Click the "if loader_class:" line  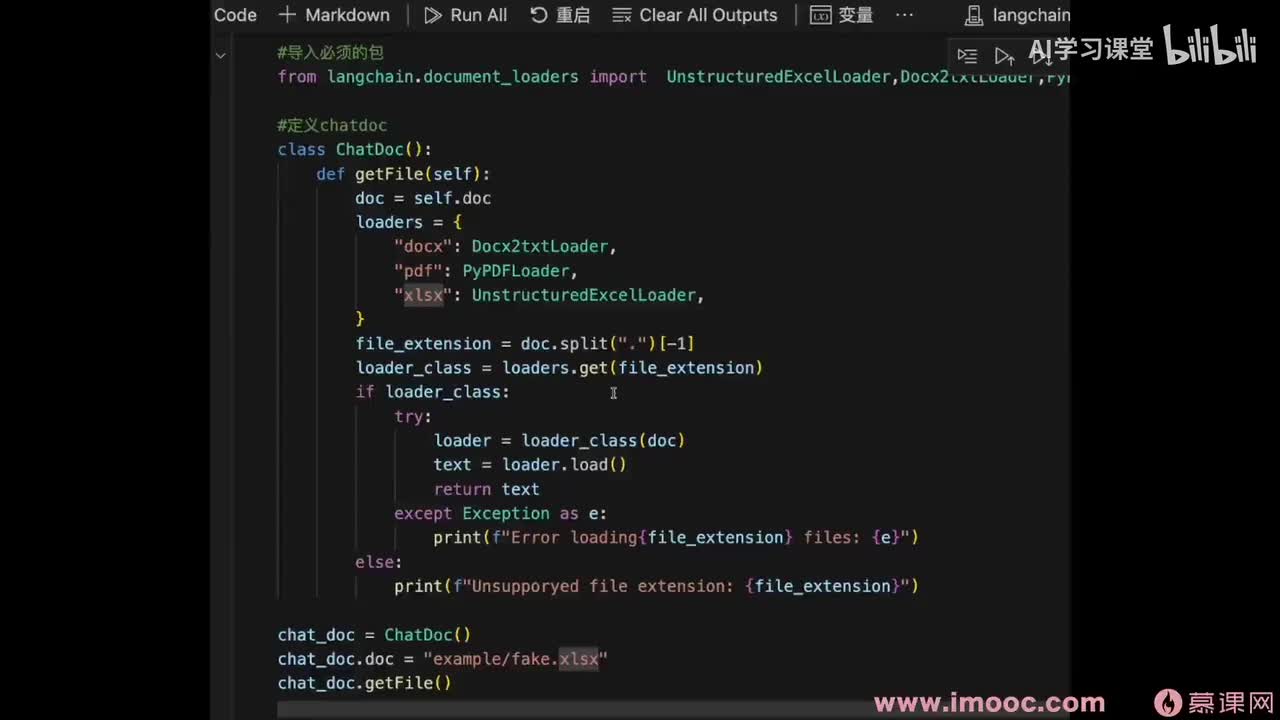(x=432, y=392)
